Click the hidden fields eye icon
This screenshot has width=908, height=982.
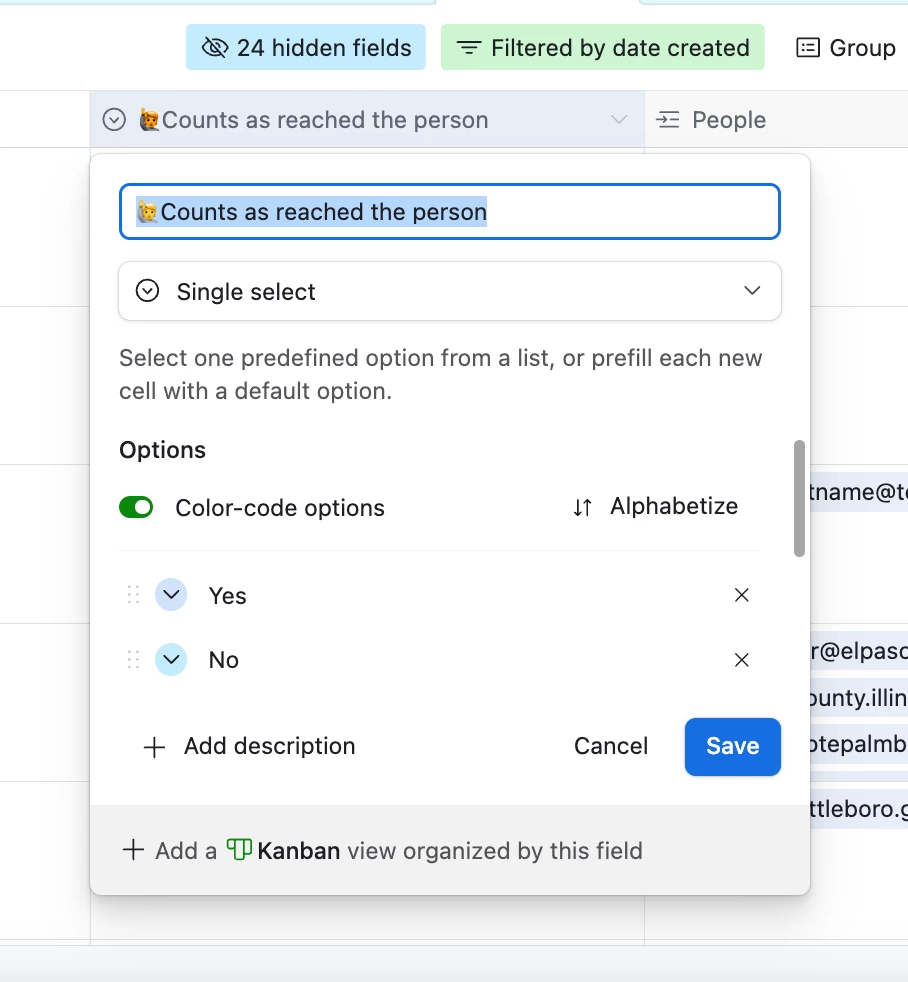point(214,48)
